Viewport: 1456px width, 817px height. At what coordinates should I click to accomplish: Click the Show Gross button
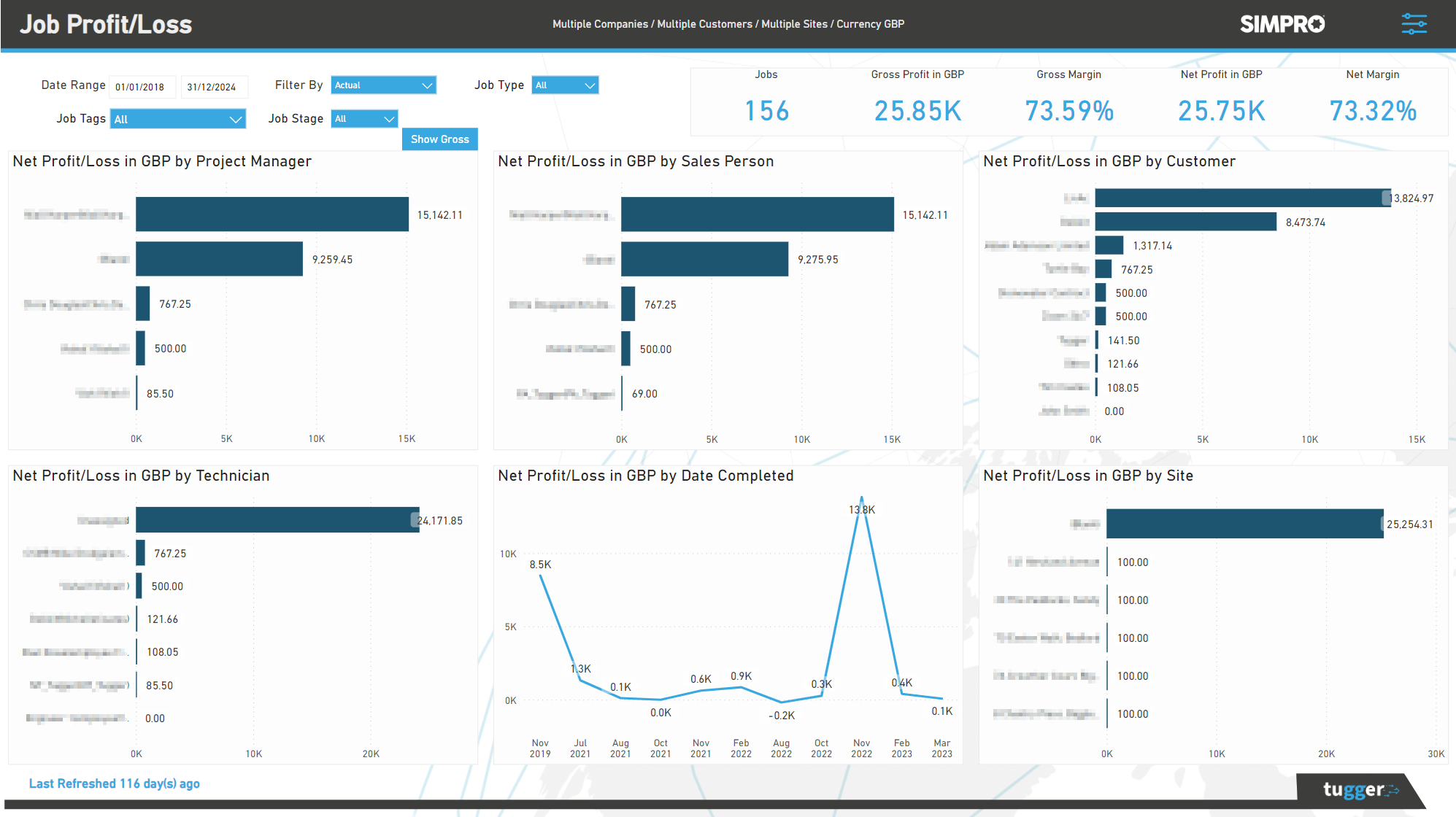click(x=439, y=139)
